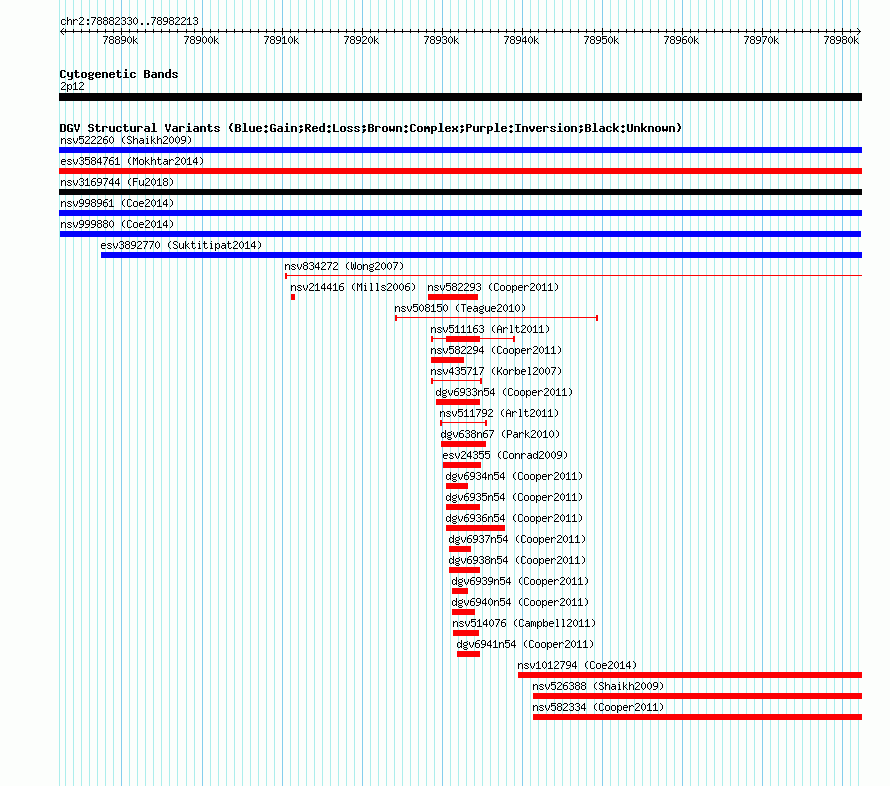890x786 pixels.
Task: Click nsv999880 (Coe2014) label
Action: pos(117,224)
